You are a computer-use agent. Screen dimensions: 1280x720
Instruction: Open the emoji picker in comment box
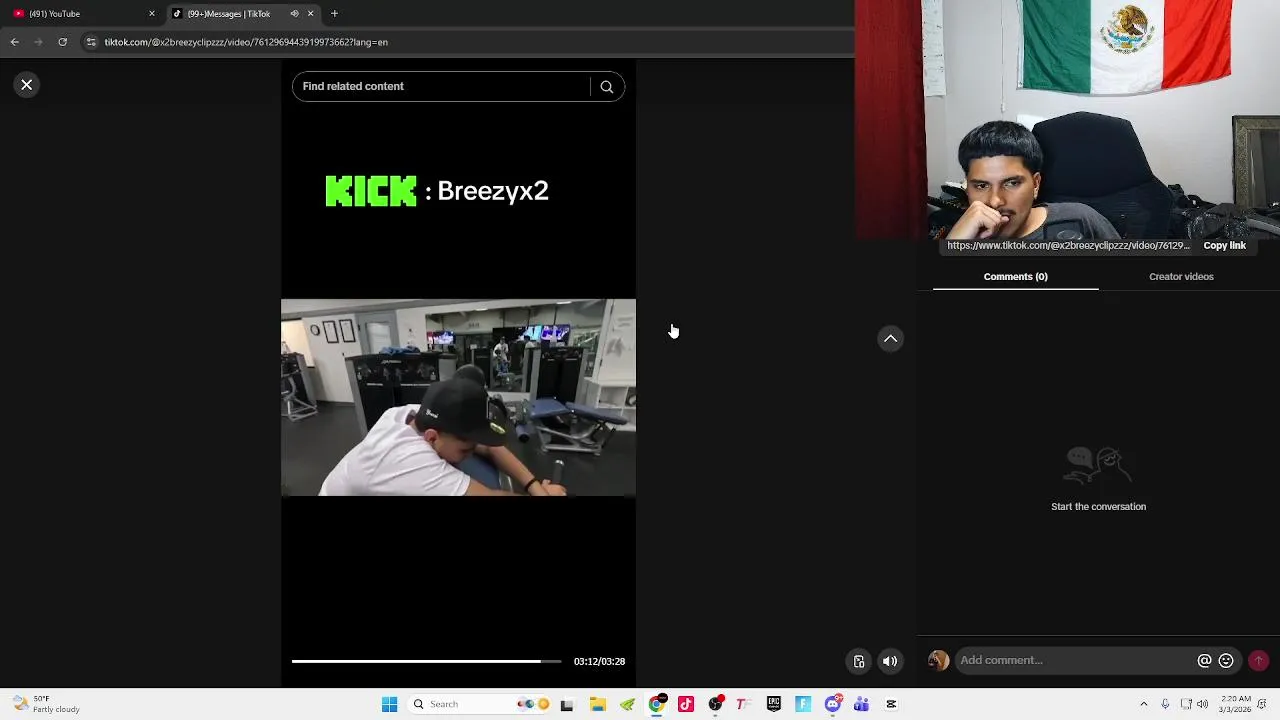click(x=1226, y=660)
